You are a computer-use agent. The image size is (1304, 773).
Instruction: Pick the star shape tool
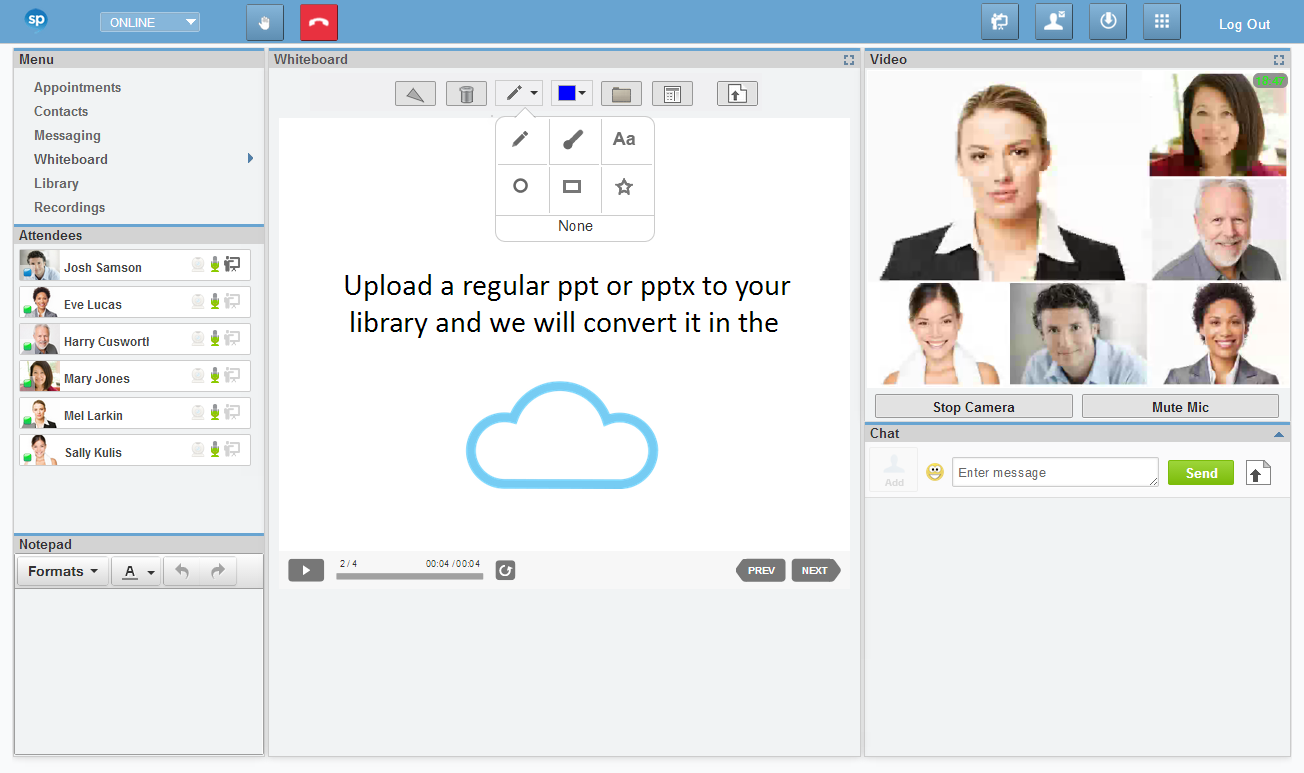pyautogui.click(x=625, y=187)
